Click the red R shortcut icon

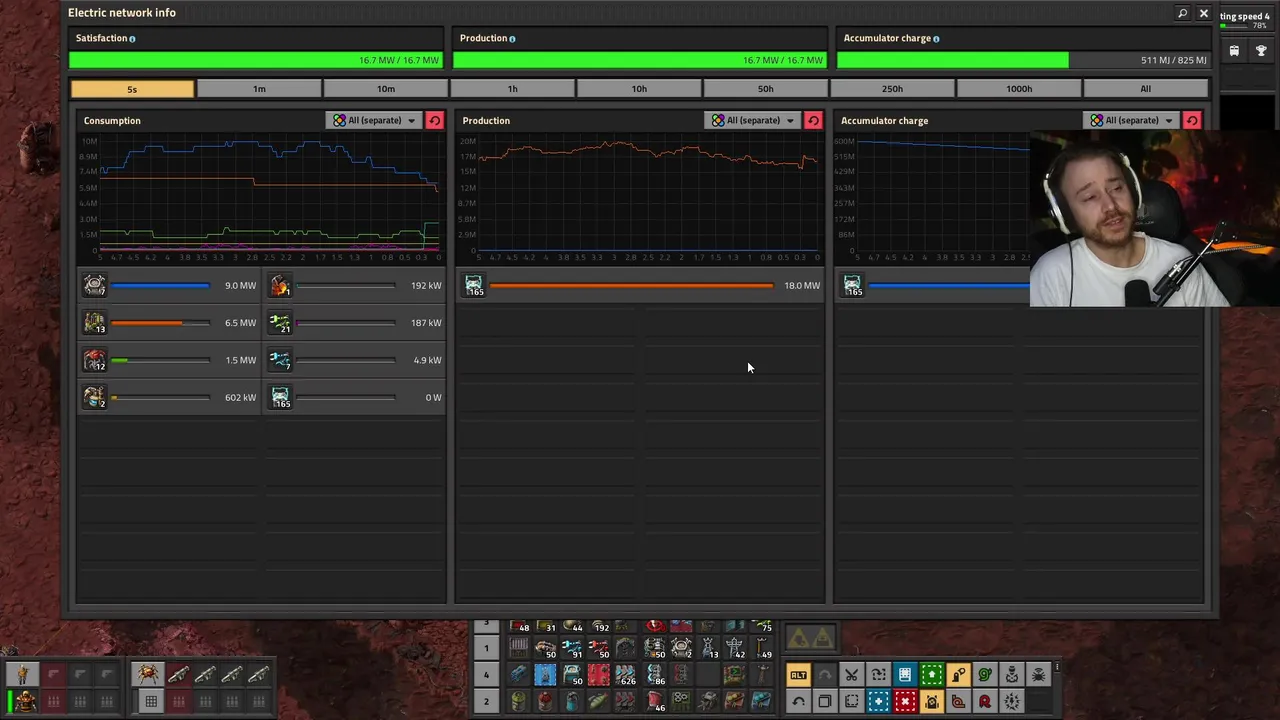pos(985,701)
